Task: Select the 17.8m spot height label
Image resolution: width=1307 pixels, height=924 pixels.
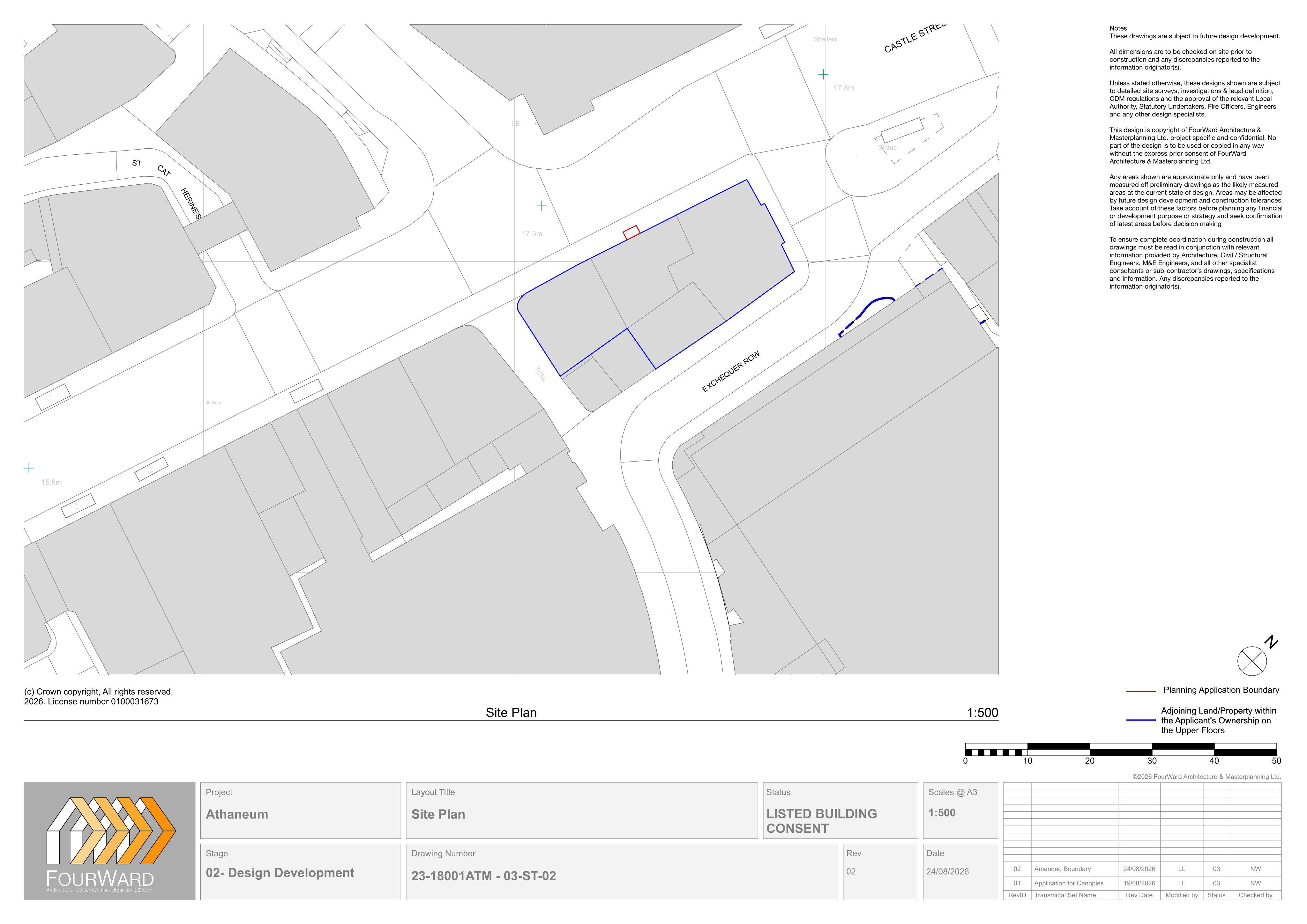Action: [x=844, y=88]
